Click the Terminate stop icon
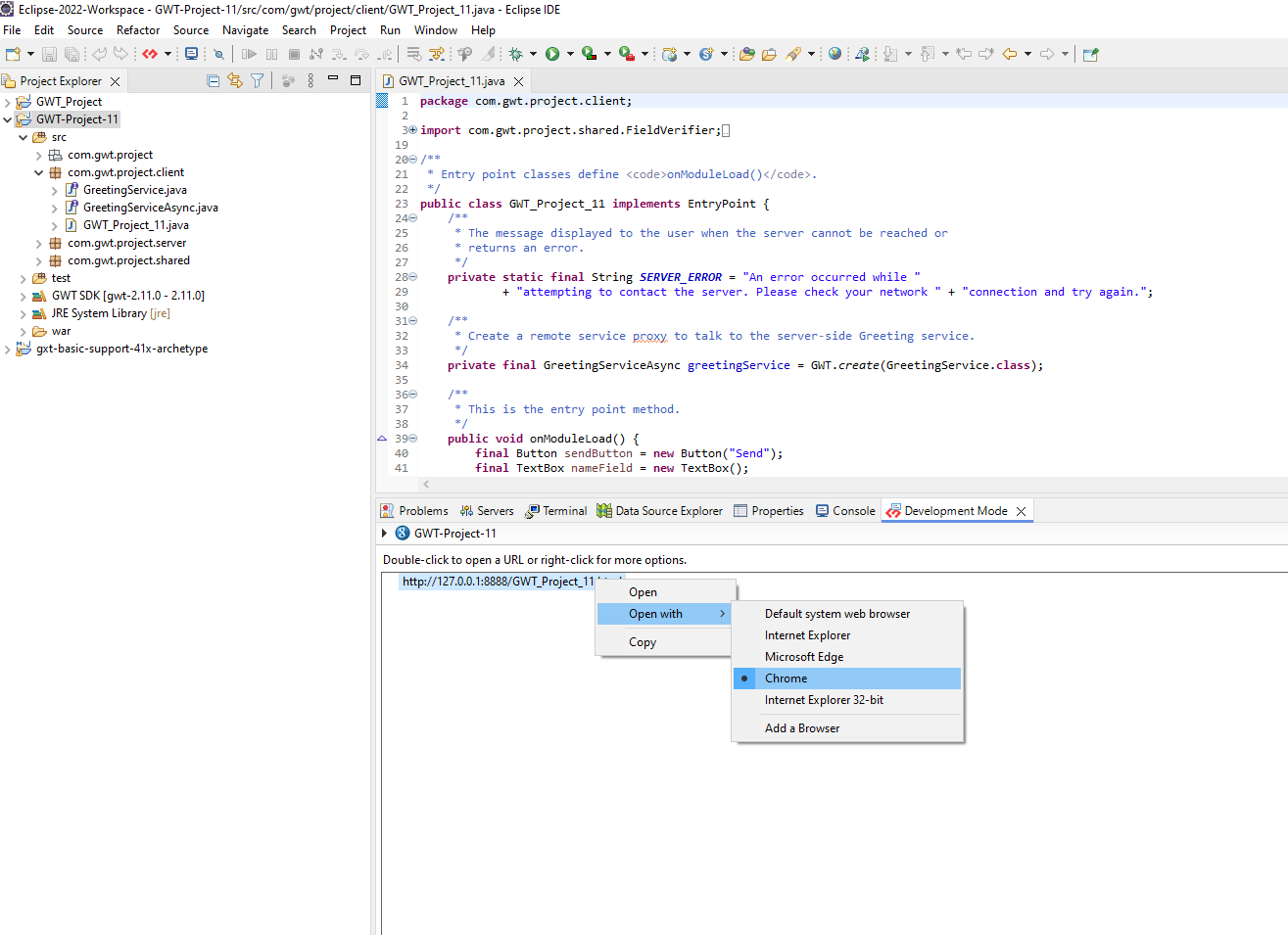 [x=293, y=54]
